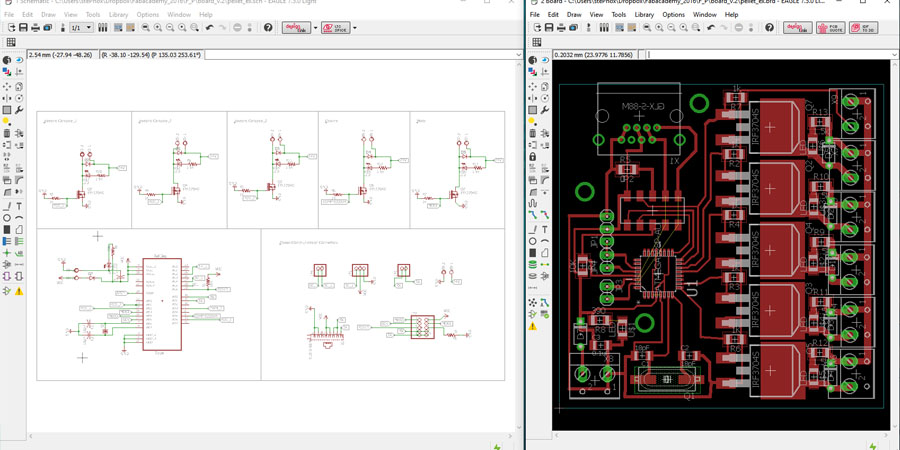900x450 pixels.
Task: Click the U1 microcontroller chip on board
Action: 658,274
